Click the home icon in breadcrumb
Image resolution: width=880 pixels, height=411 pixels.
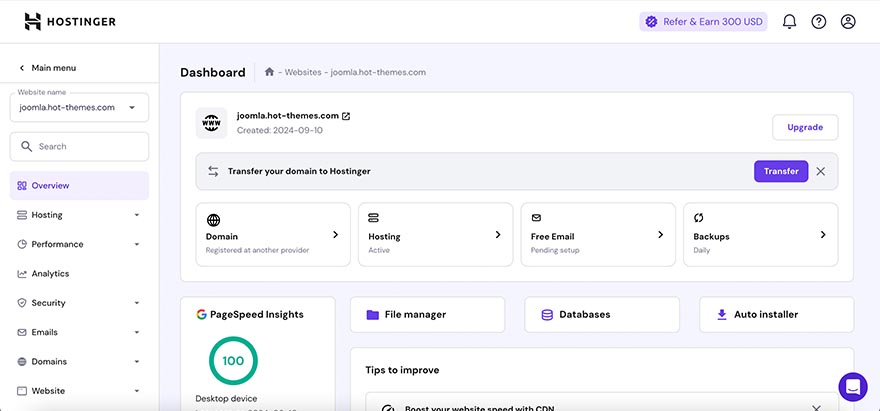click(269, 72)
